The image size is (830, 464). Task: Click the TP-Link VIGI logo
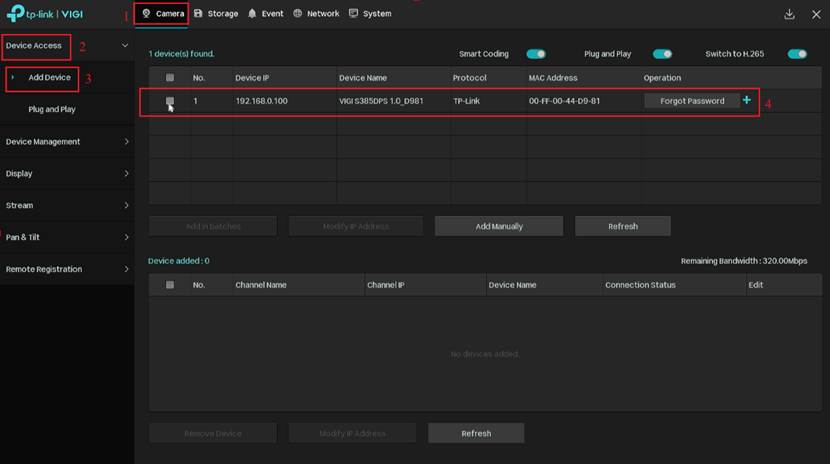click(x=45, y=14)
